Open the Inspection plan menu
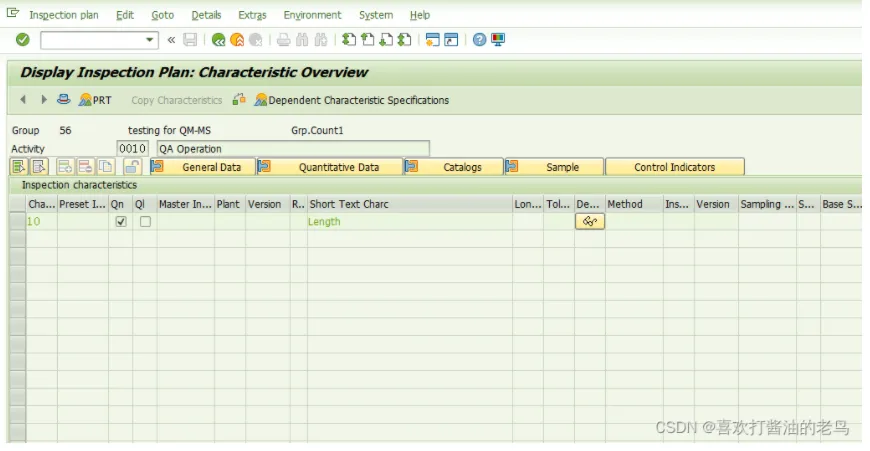 click(x=64, y=15)
